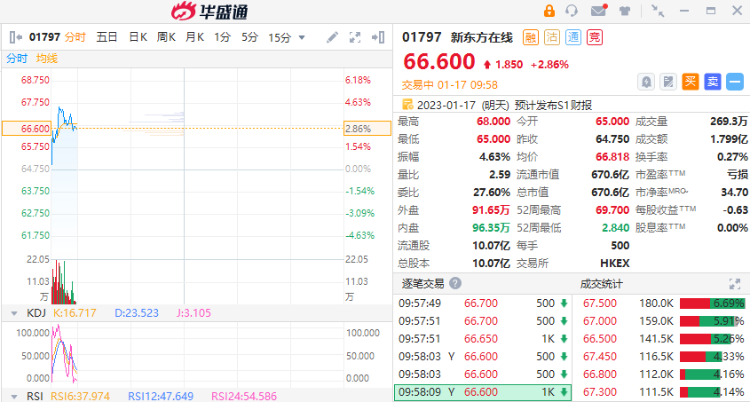Collapse right panel arrow icon
Screen dimensions: 750x402
pyautogui.click(x=378, y=37)
